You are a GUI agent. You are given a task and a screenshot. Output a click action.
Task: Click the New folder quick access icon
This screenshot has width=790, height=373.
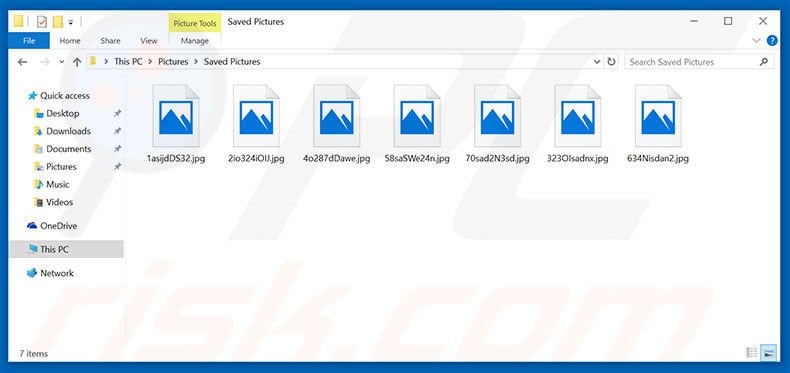(57, 22)
